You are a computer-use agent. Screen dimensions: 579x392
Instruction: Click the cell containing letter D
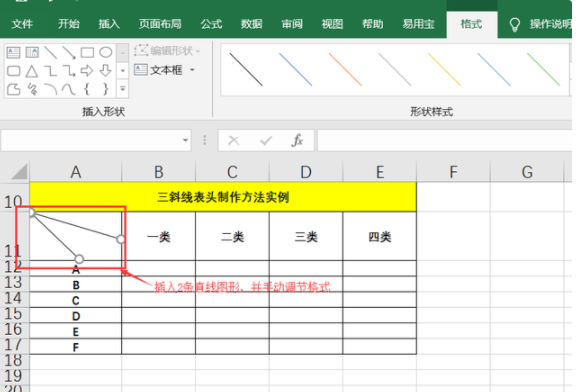[x=76, y=316]
